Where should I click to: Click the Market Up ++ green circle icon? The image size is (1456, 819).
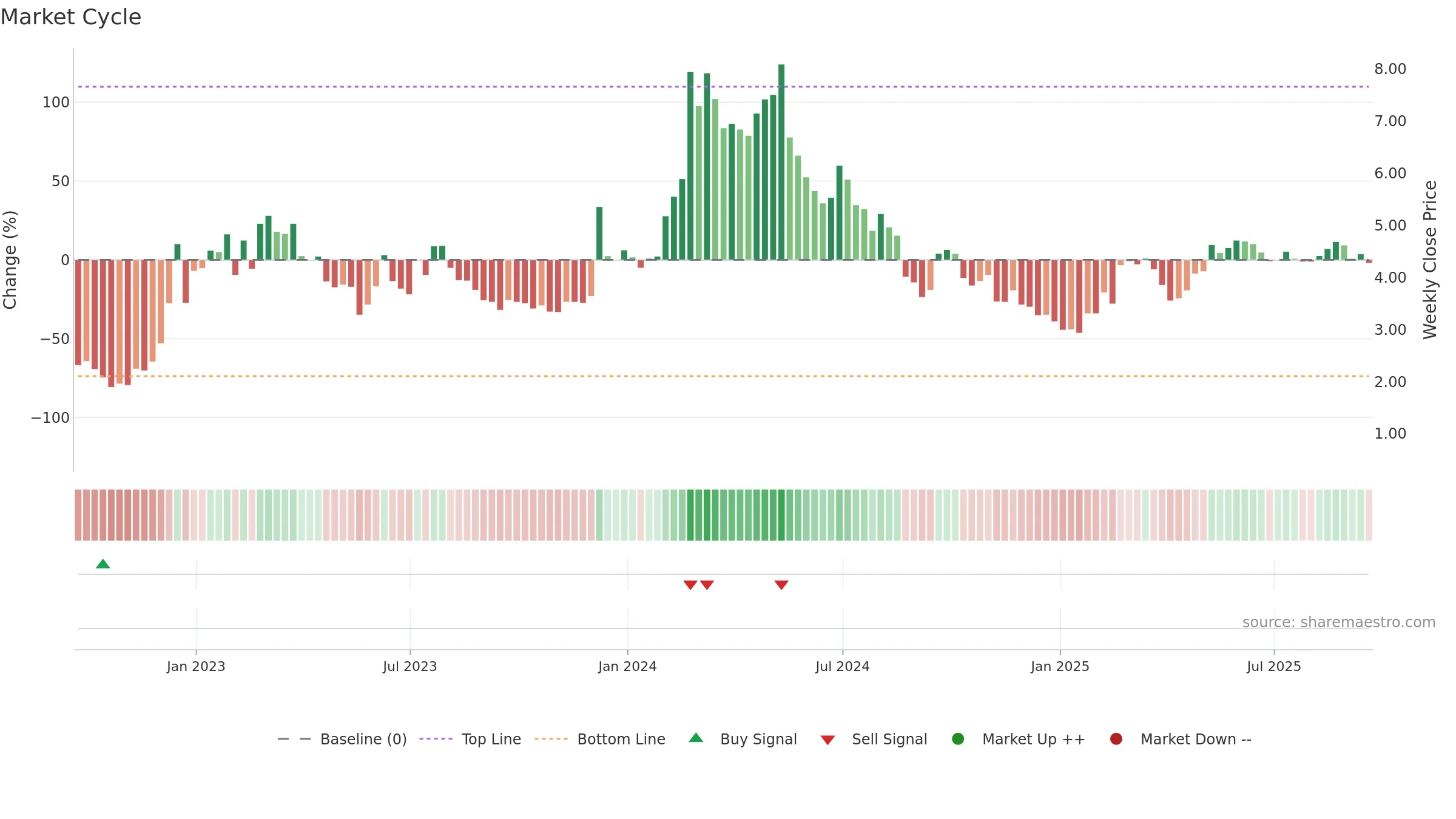coord(959,739)
